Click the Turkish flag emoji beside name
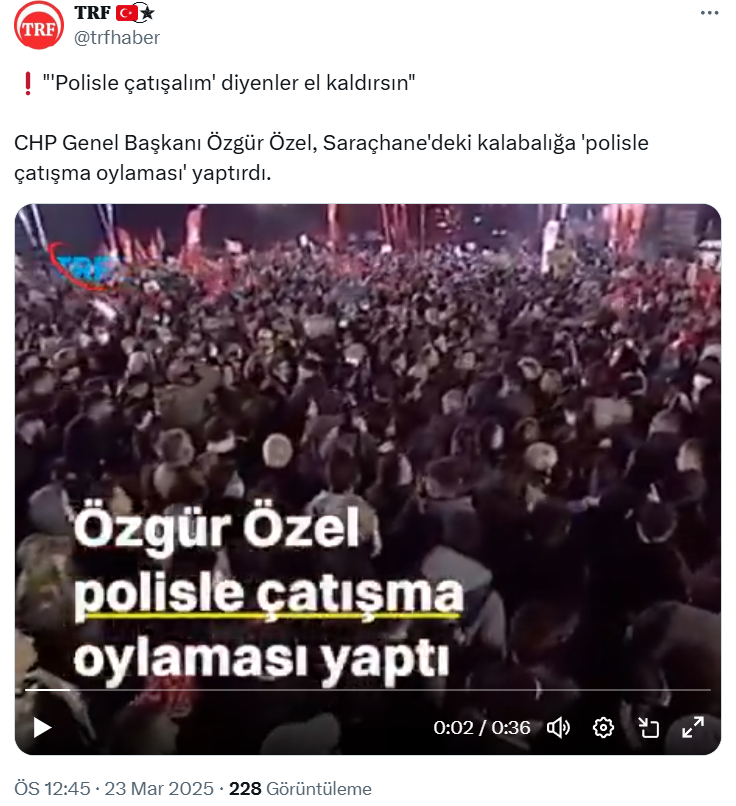Image resolution: width=736 pixels, height=806 pixels. click(126, 13)
